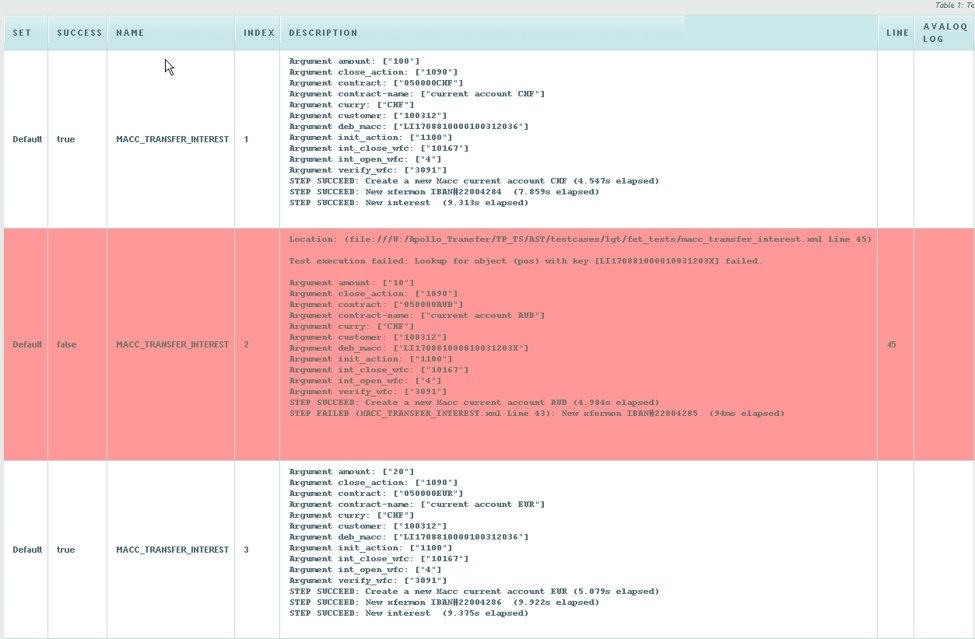
Task: Click index value 2 in failed row
Action: (246, 344)
